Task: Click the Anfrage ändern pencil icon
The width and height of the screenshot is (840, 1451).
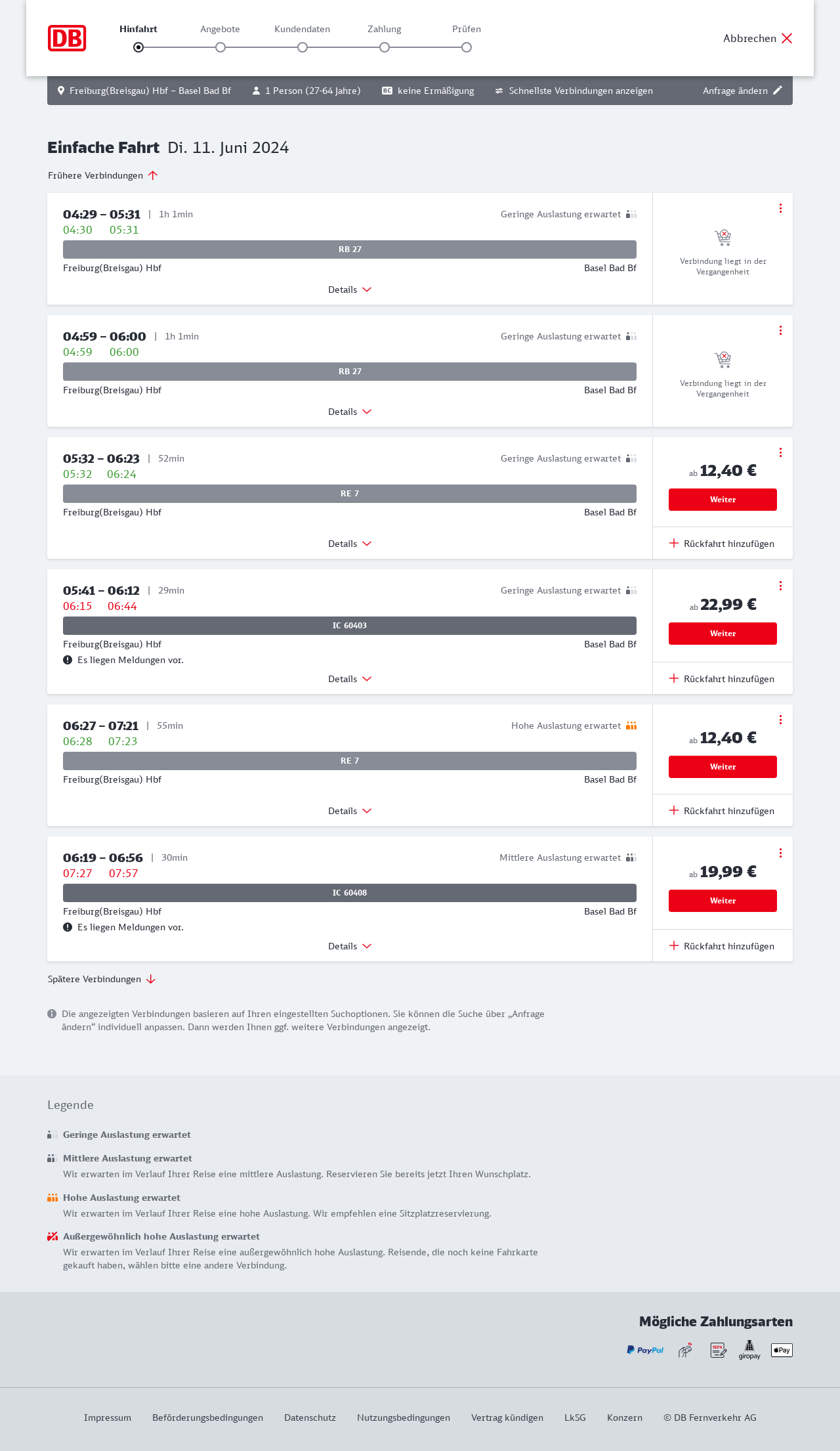Action: [778, 91]
